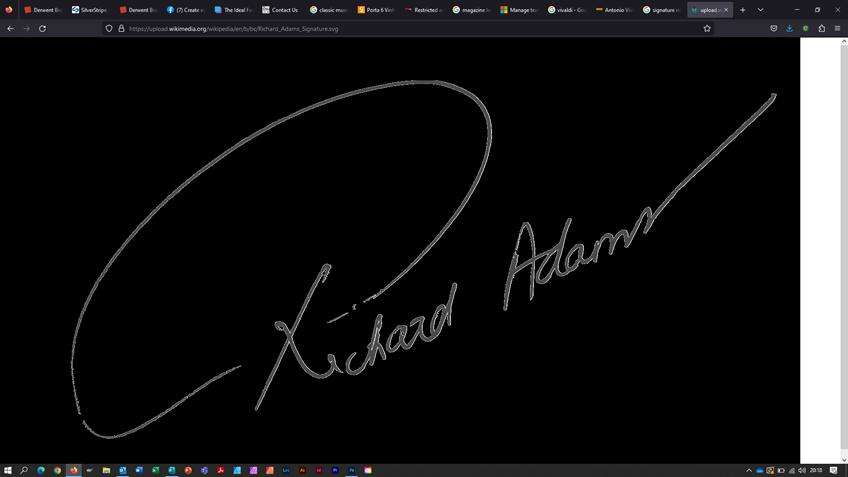Viewport: 848px width, 477px height.
Task: Open Lightroom Classic from taskbar
Action: (x=286, y=471)
